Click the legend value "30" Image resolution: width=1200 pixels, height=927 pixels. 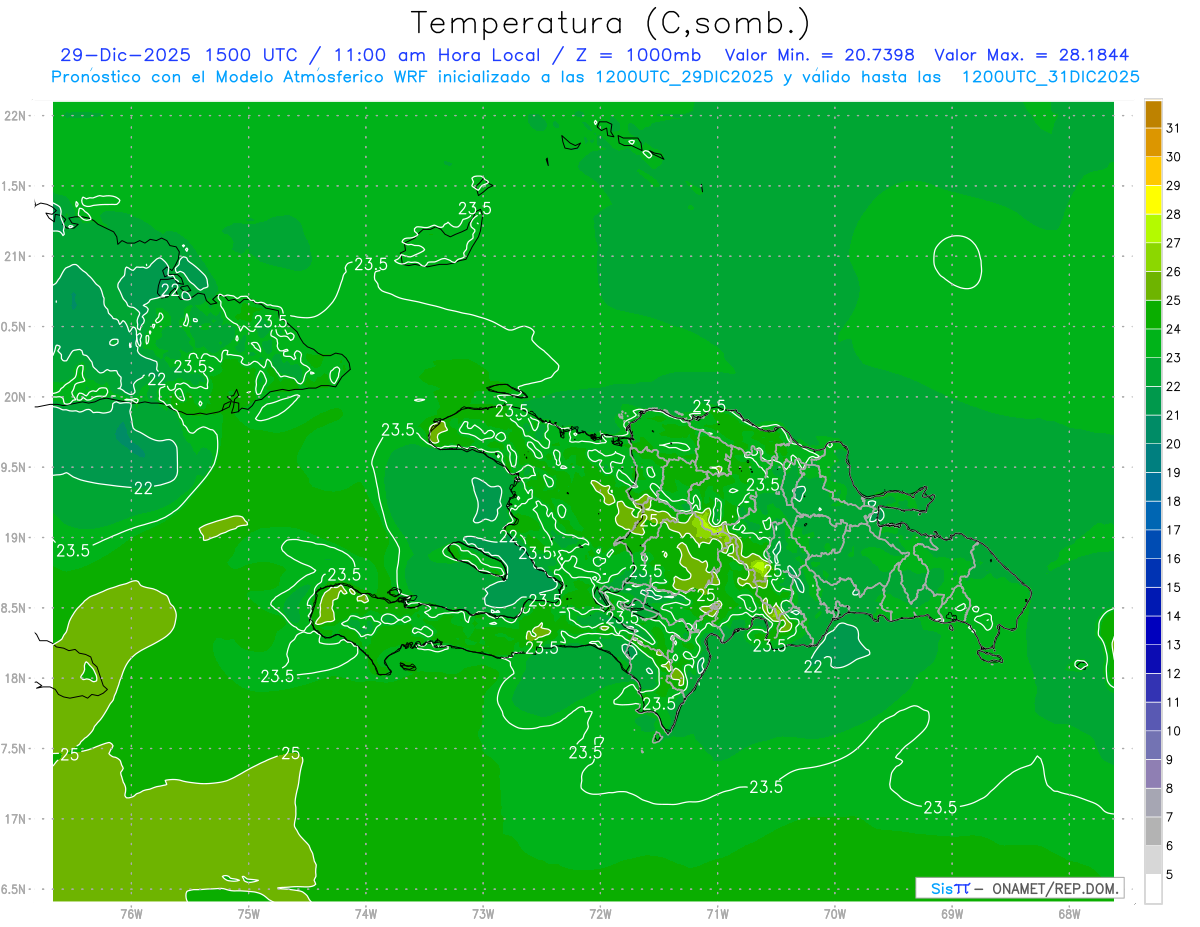[x=1173, y=156]
